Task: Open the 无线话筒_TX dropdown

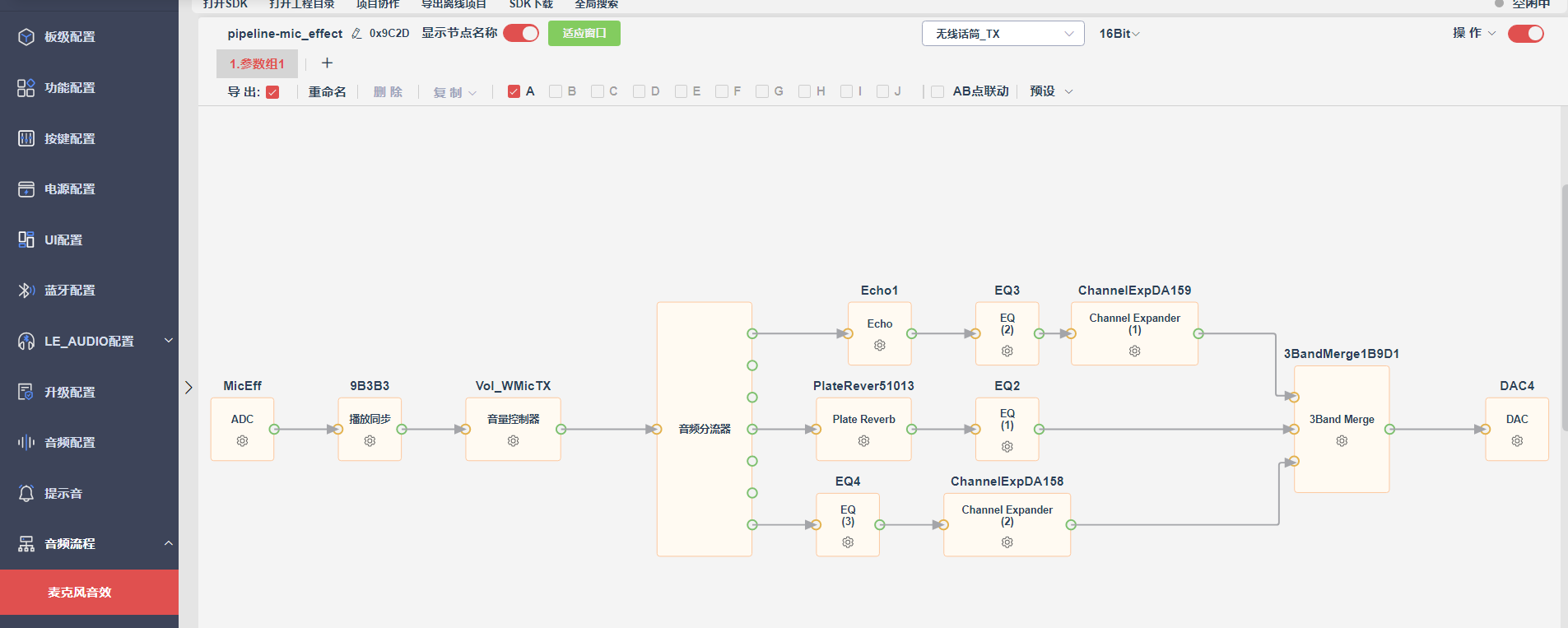Action: pyautogui.click(x=1003, y=34)
